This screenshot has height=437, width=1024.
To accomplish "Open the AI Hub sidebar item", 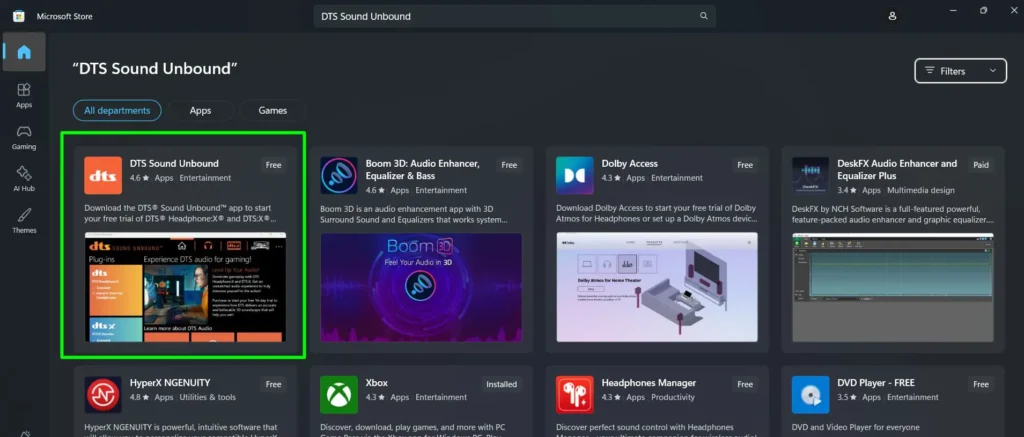I will click(x=24, y=178).
